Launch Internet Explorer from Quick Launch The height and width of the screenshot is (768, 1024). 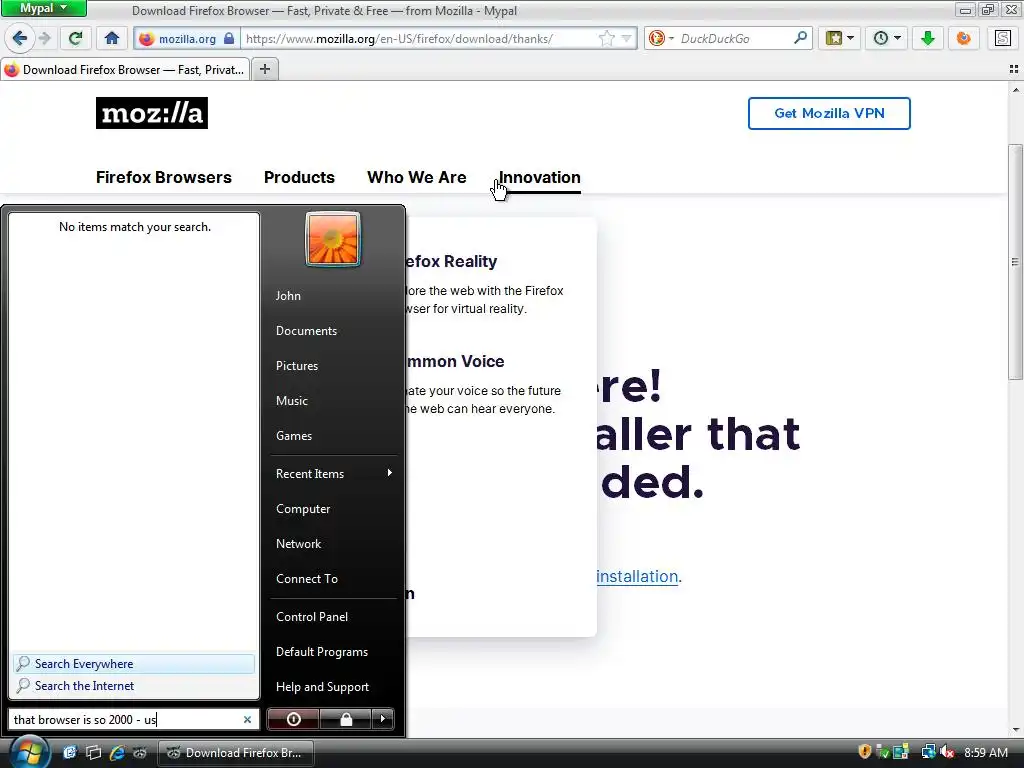click(117, 753)
